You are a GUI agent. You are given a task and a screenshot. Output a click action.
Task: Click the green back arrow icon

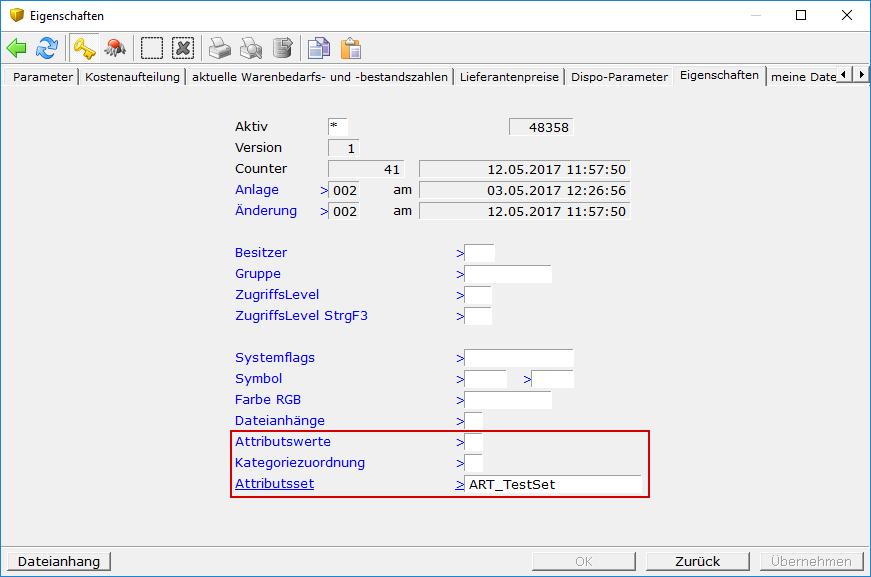[17, 48]
